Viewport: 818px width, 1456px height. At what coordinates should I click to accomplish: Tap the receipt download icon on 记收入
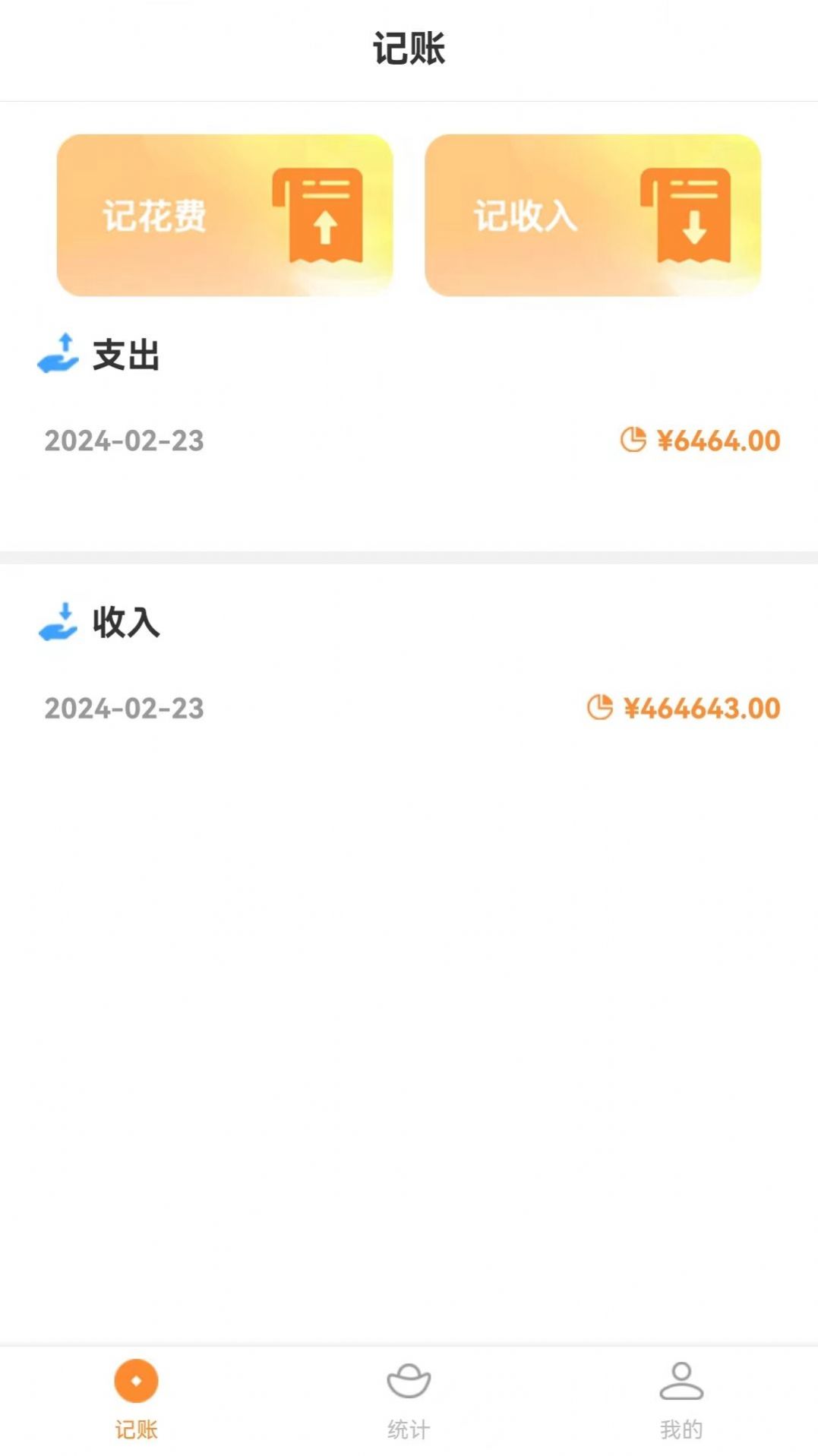[x=687, y=216]
